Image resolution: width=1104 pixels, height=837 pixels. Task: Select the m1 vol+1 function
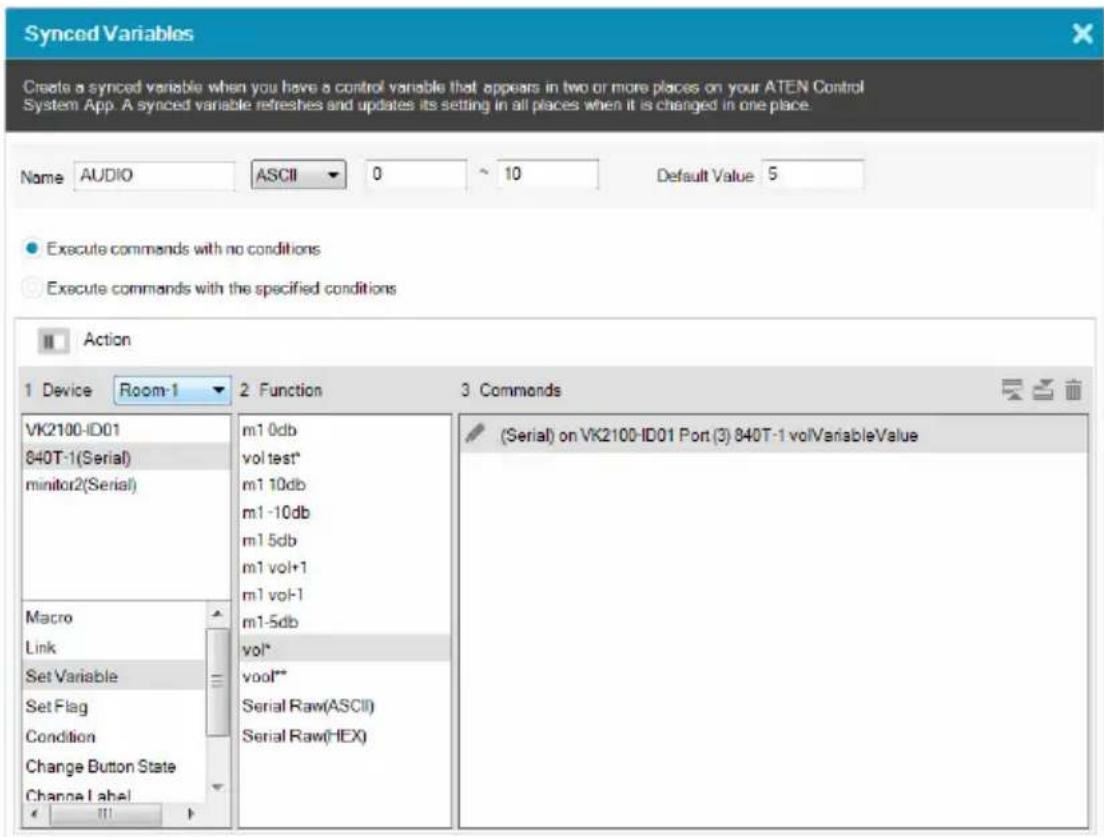coord(344,567)
